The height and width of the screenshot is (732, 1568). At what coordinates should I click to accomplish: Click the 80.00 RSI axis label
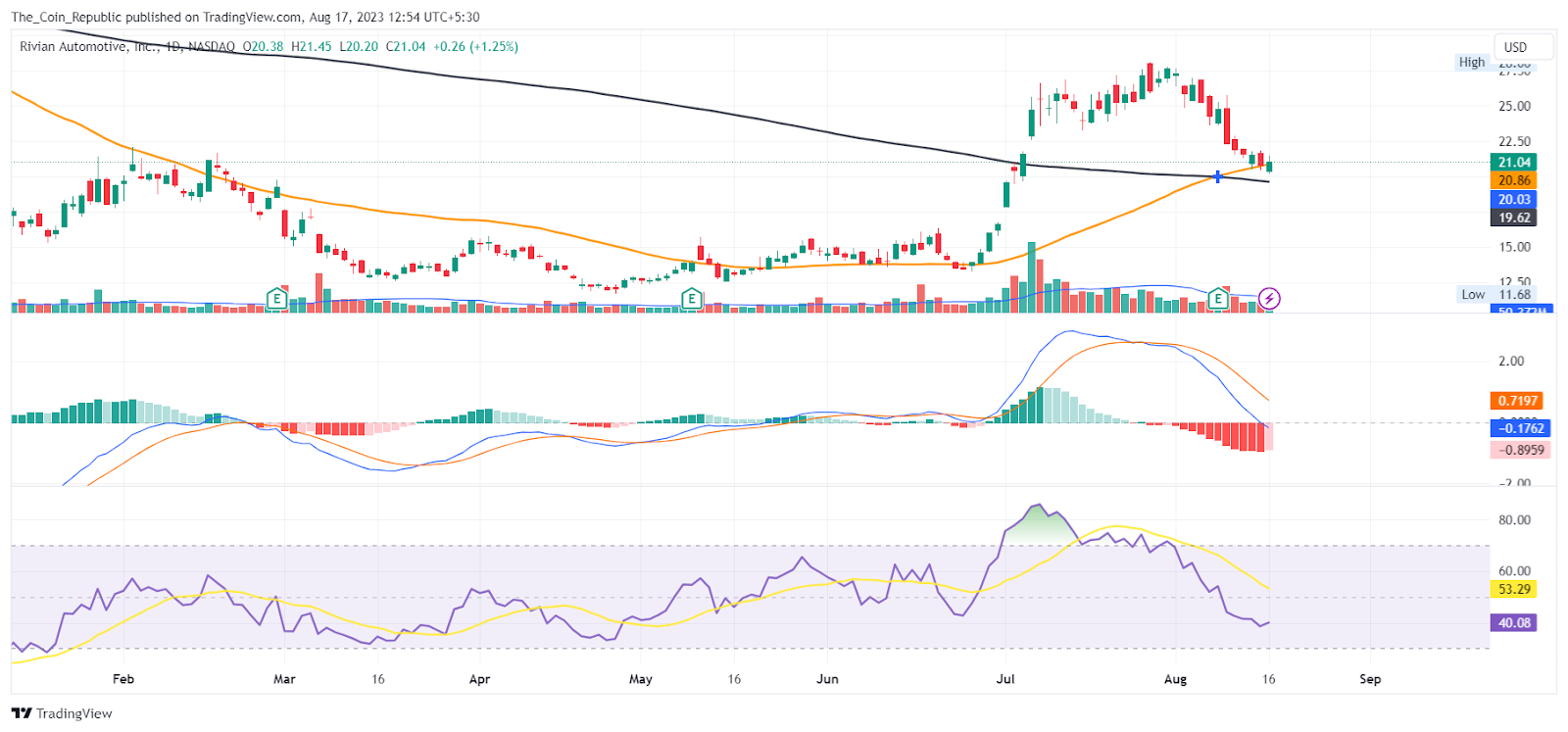[x=1514, y=520]
